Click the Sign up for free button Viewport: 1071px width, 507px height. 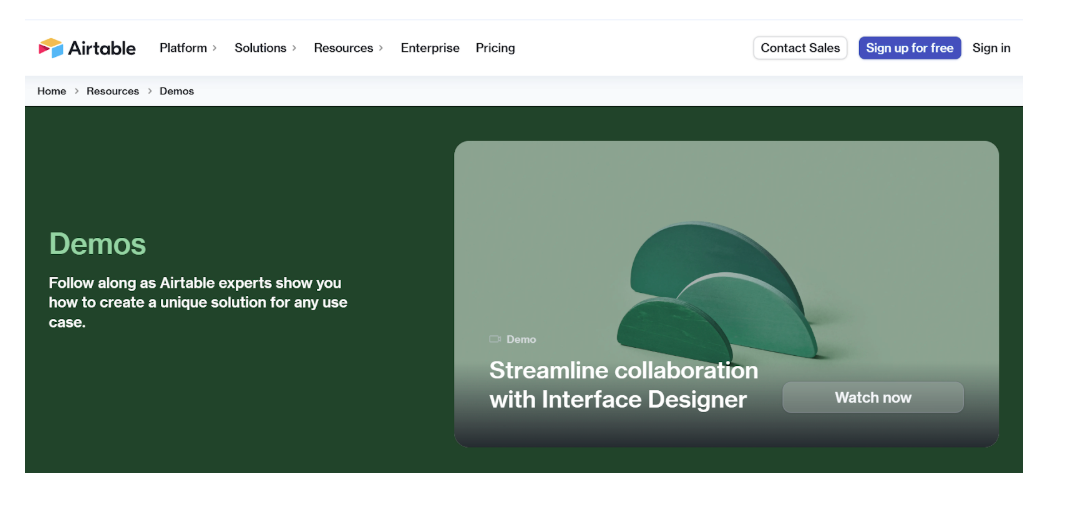tap(909, 48)
